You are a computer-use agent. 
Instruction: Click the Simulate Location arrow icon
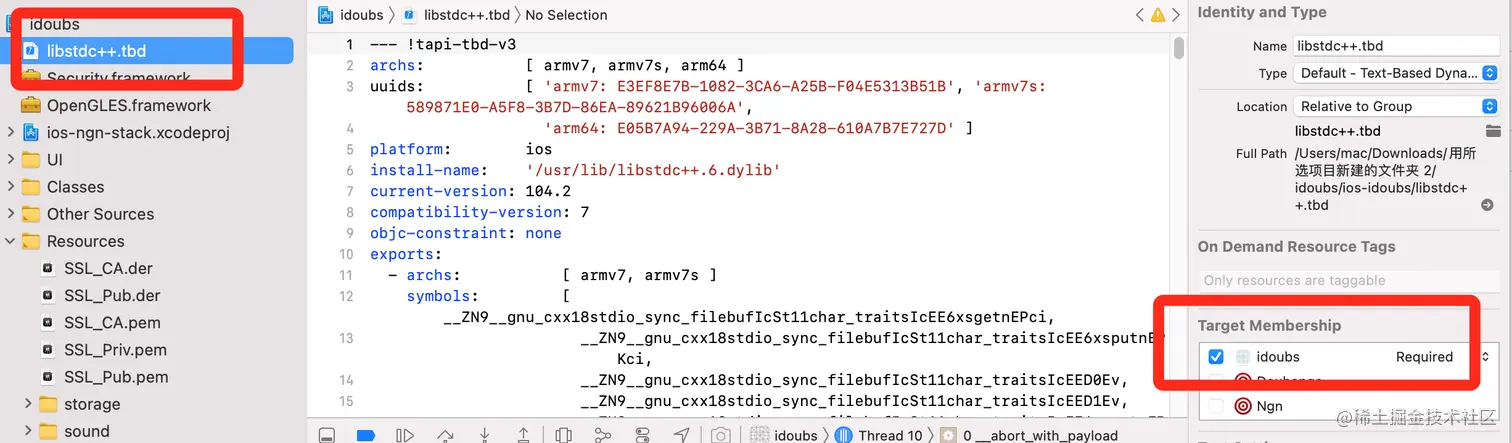(681, 435)
